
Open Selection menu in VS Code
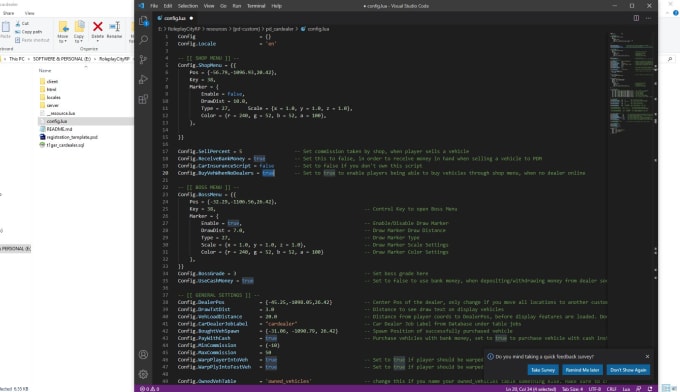pyautogui.click(x=188, y=6)
